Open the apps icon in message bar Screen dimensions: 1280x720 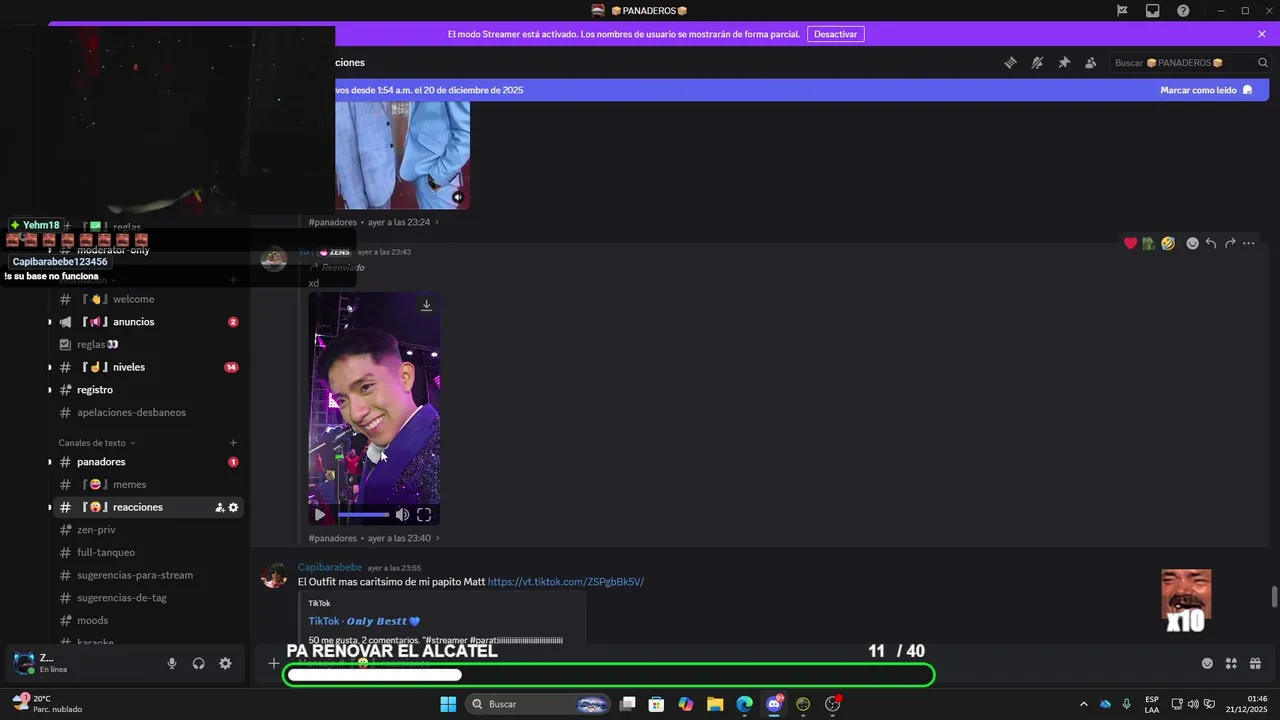click(x=1231, y=663)
